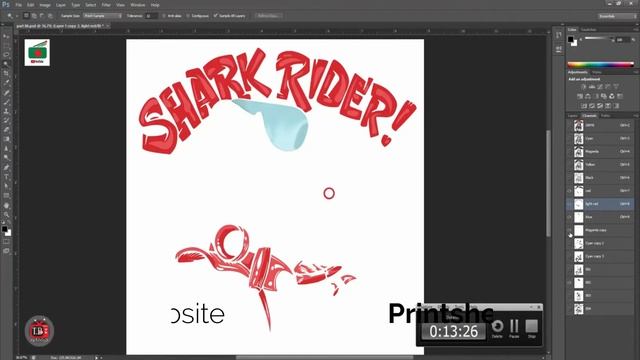The height and width of the screenshot is (360, 640).
Task: Open the Image menu
Action: point(45,5)
